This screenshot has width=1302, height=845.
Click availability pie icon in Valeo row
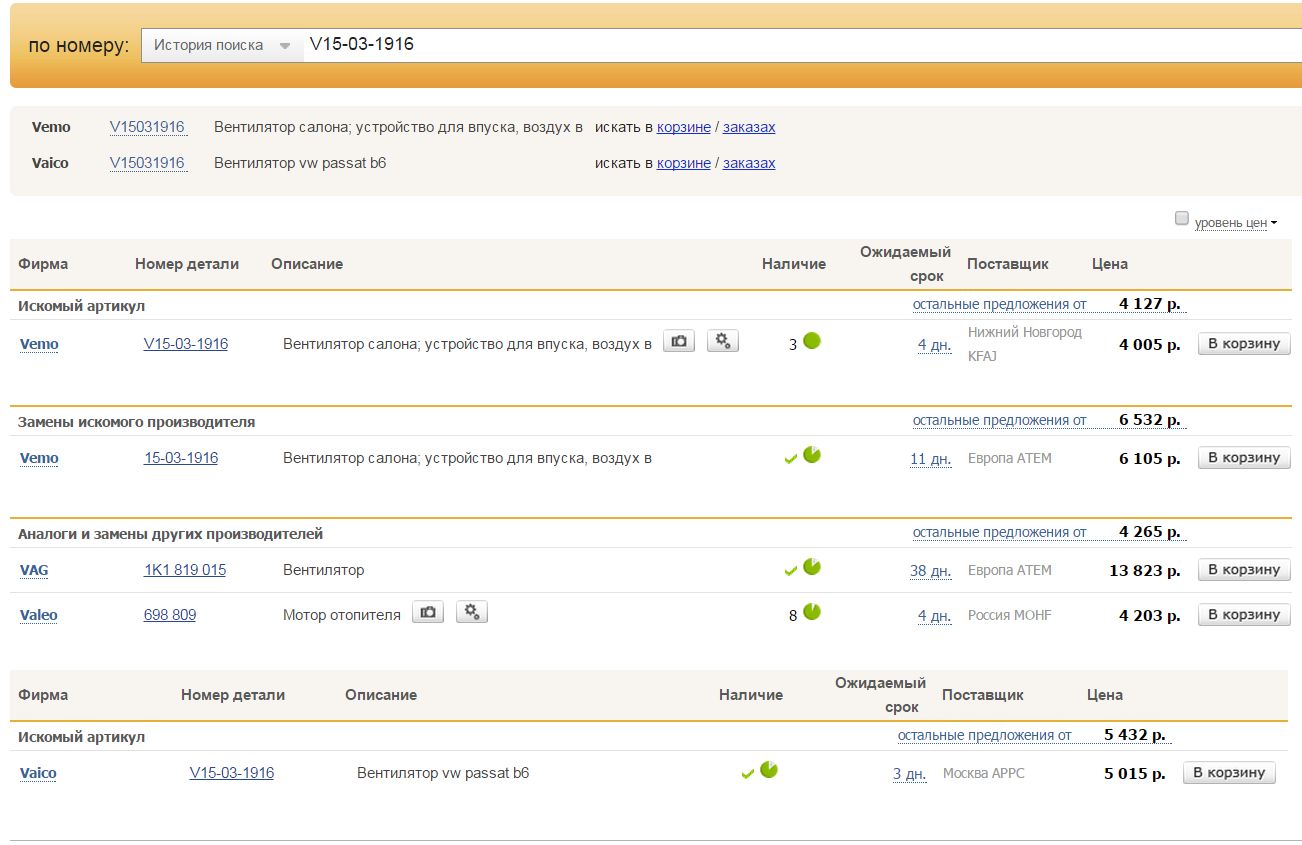[812, 612]
